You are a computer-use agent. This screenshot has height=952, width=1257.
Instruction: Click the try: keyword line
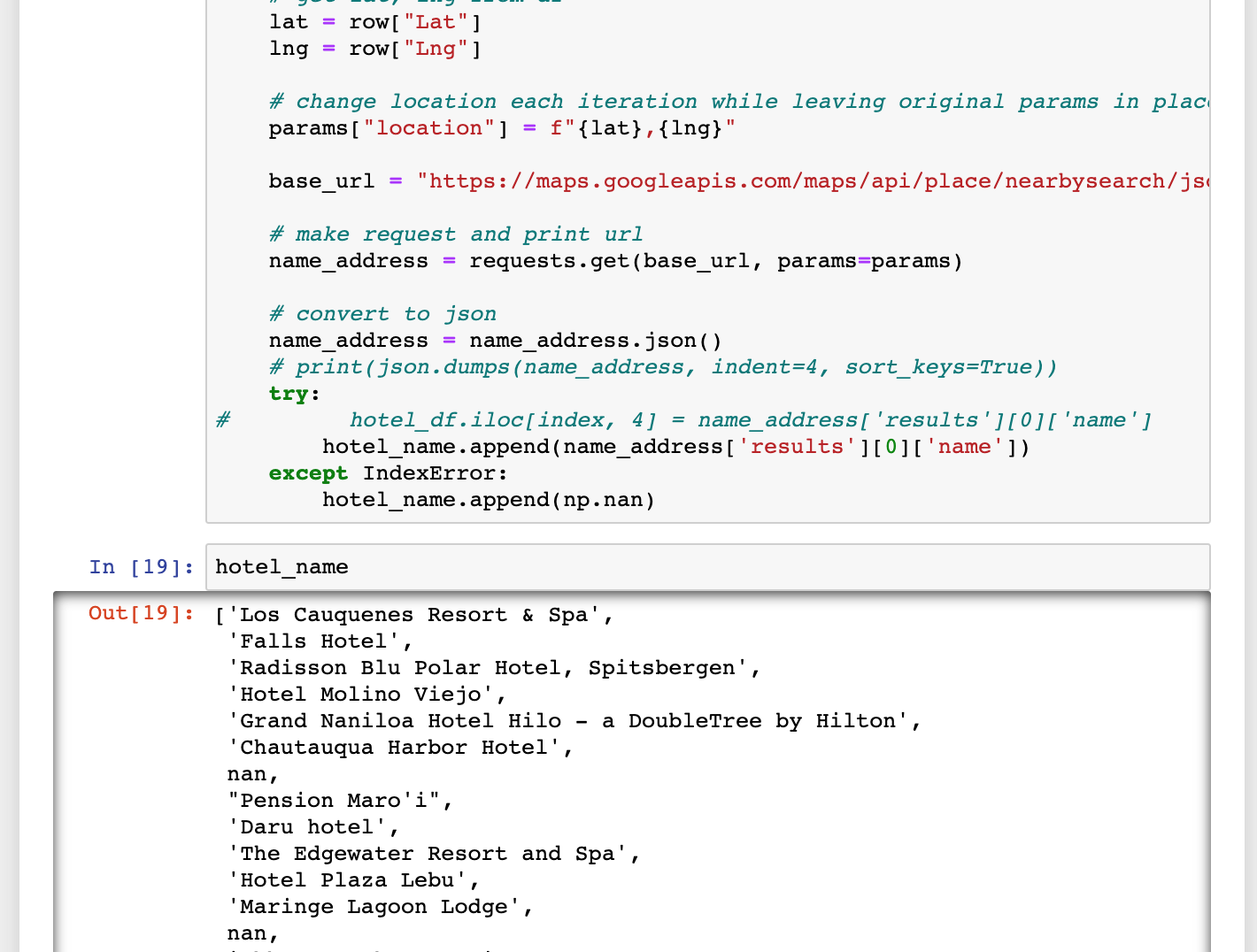tap(295, 394)
